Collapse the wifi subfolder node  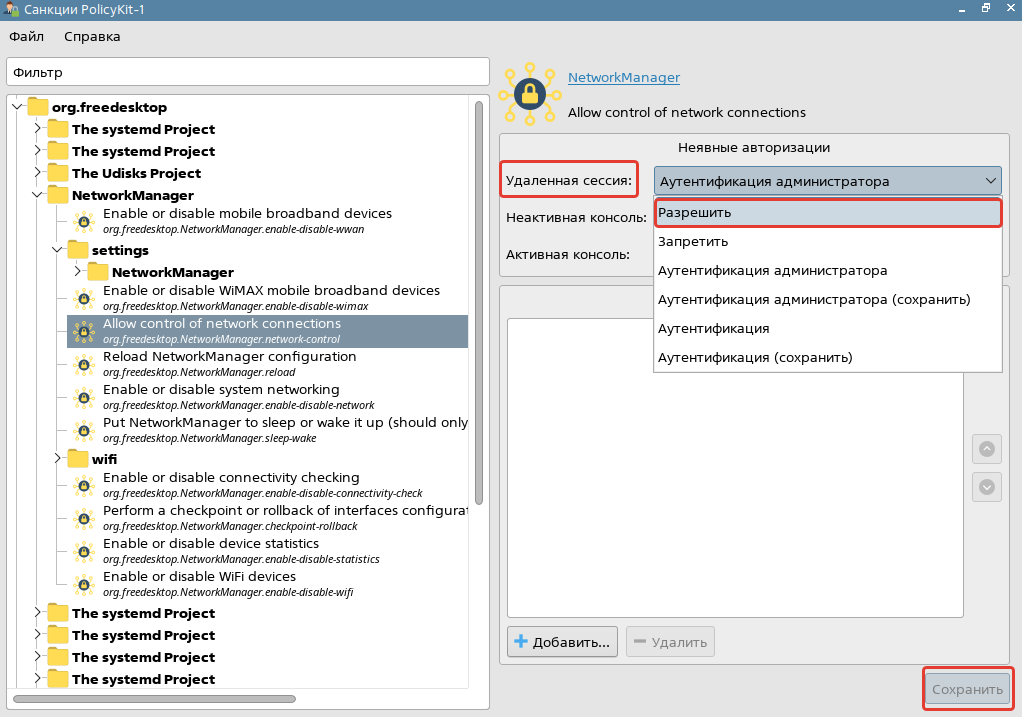point(58,459)
